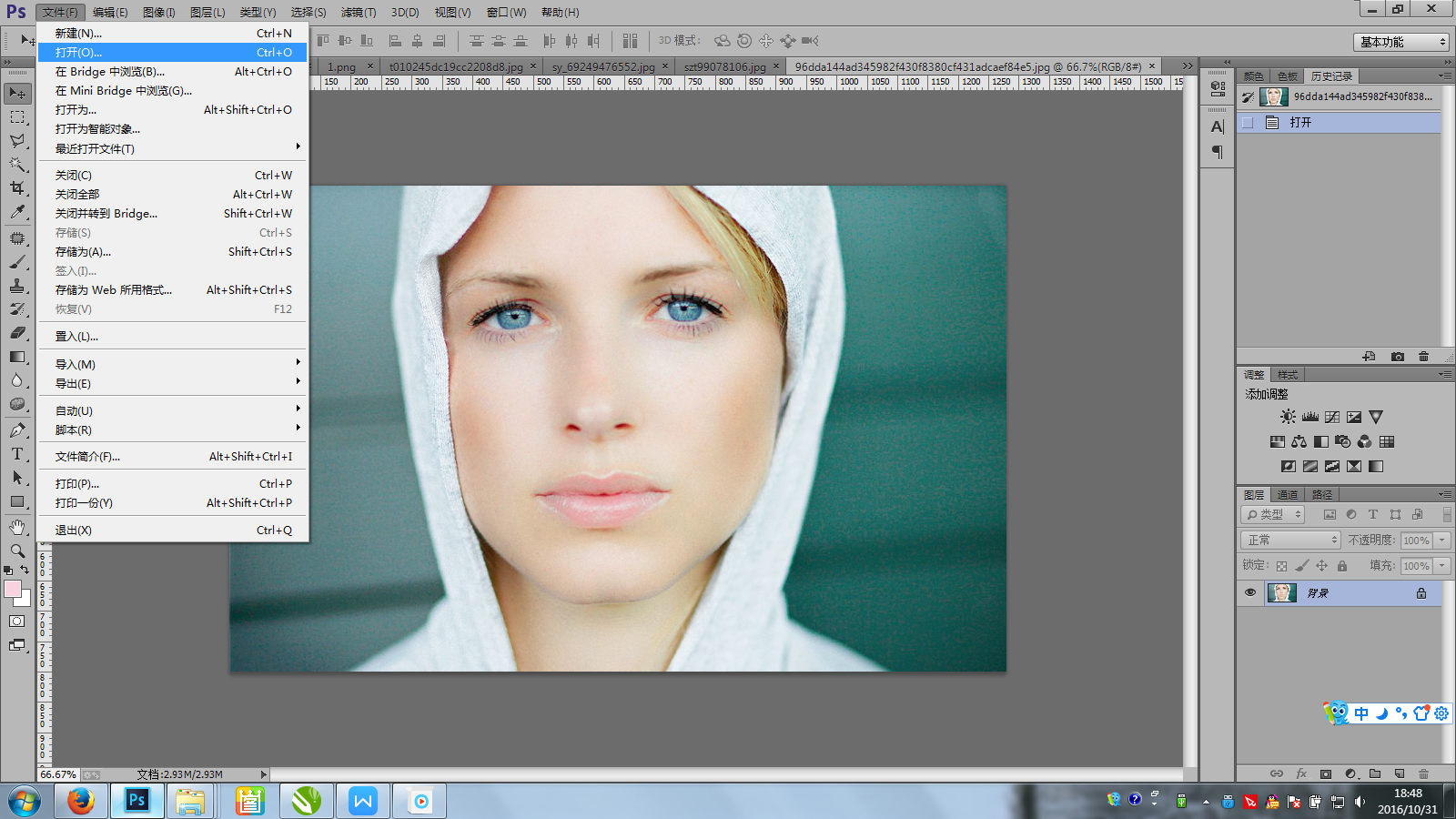Expand the 最近打开文件 submenu
Screen dimensions: 1456x819
[173, 148]
